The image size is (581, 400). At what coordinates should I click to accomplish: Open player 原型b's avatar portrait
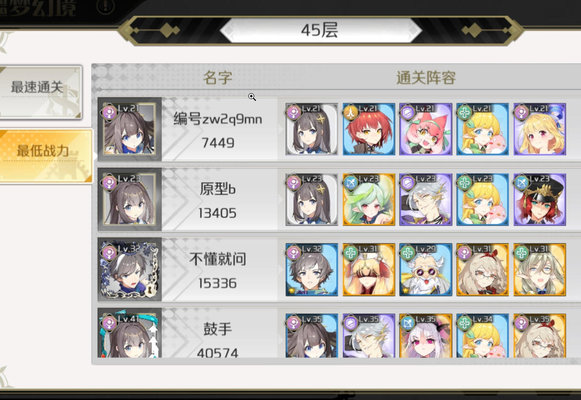(130, 199)
